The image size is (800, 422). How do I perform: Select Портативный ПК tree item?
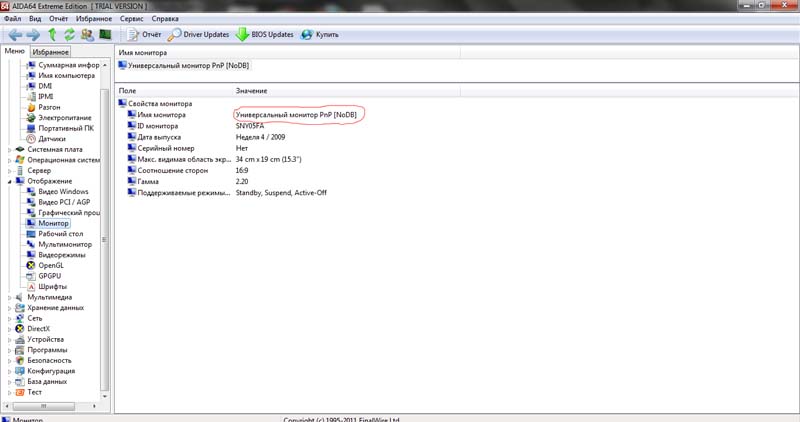[x=60, y=128]
